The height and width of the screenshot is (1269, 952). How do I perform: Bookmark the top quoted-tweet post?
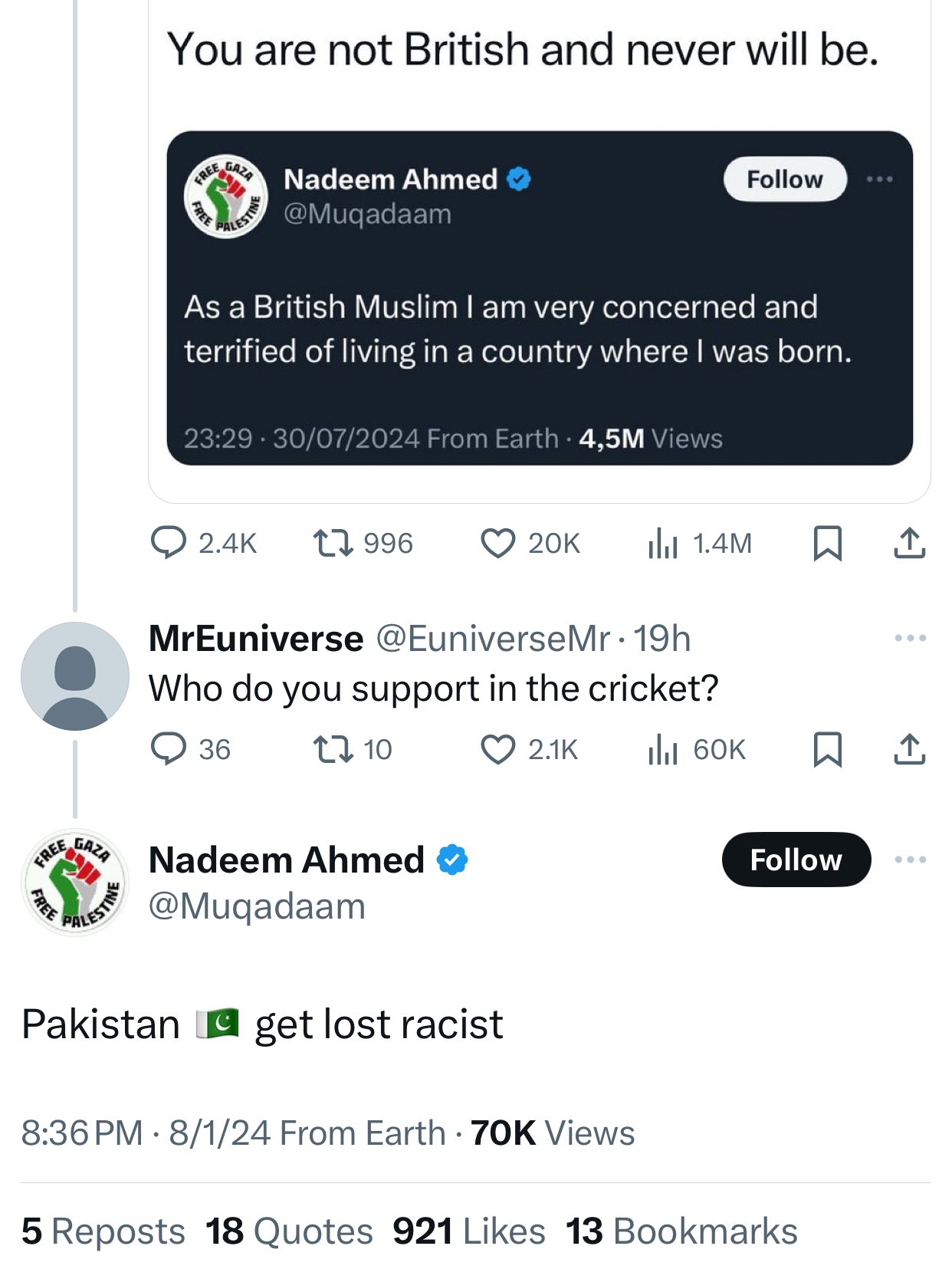pos(827,544)
